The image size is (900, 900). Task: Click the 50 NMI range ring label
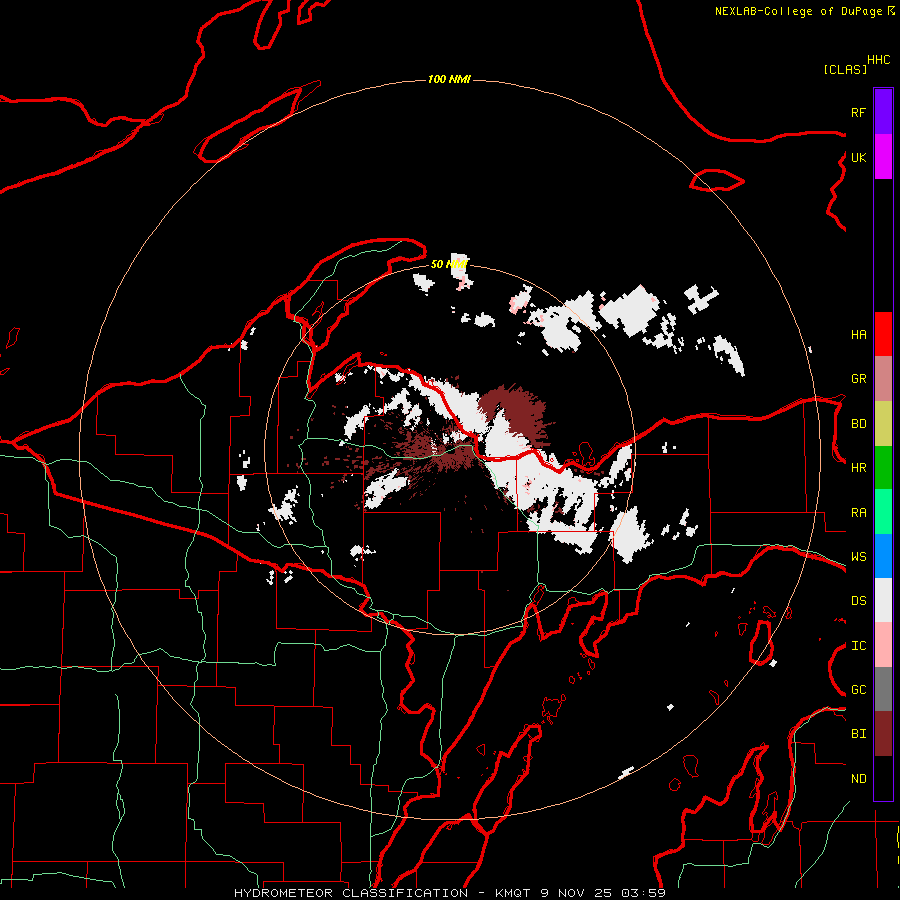[x=449, y=264]
